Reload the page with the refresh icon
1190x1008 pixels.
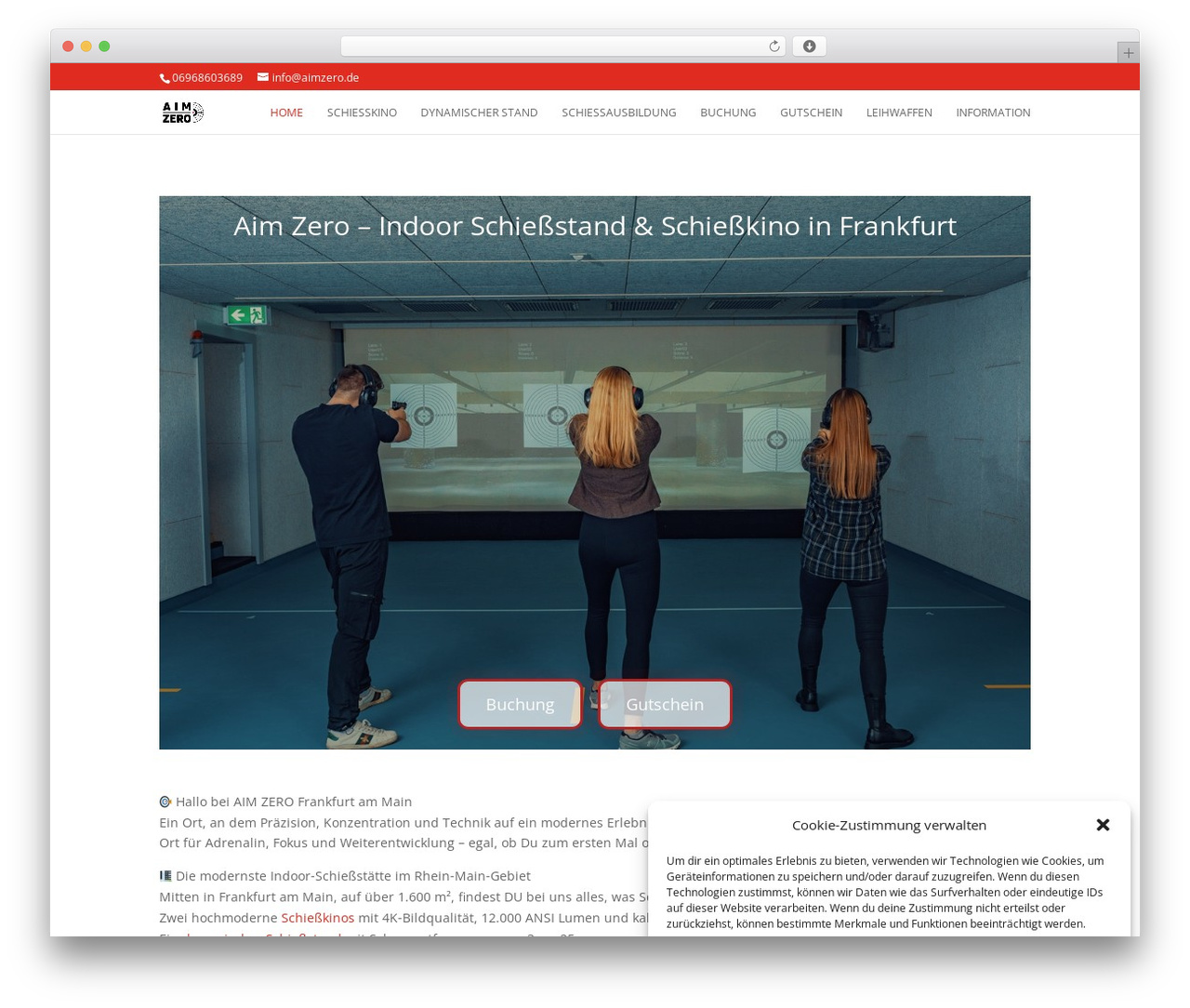tap(773, 46)
